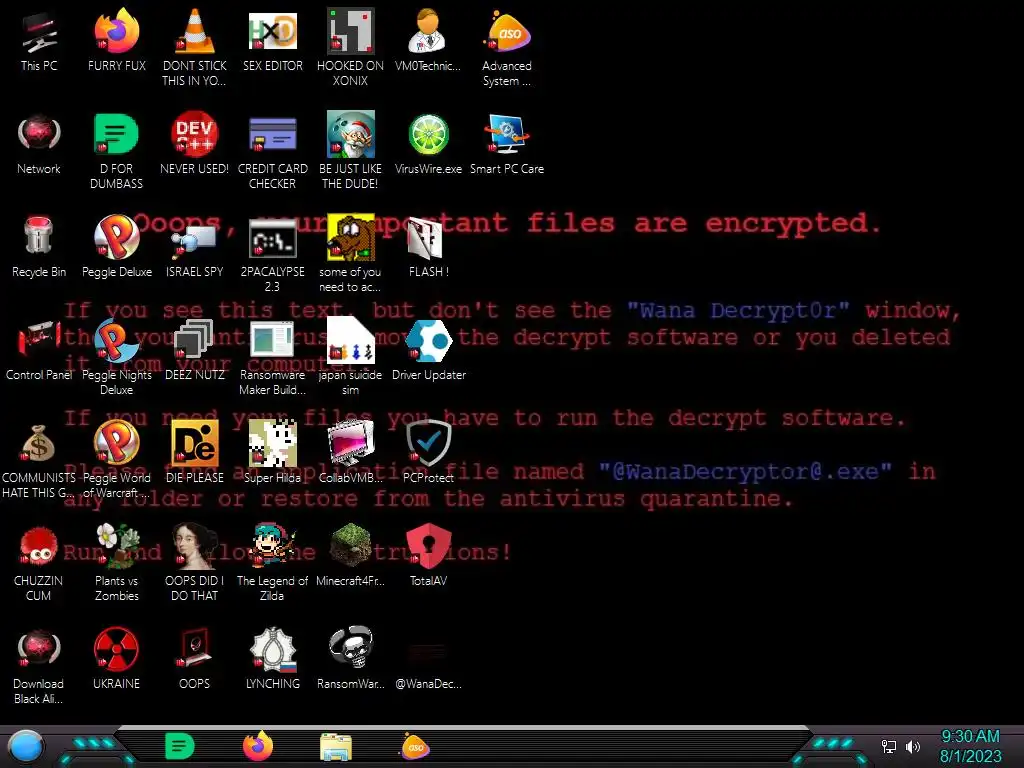Select the Advanced System desktop shortcut
The width and height of the screenshot is (1024, 768).
pyautogui.click(x=507, y=49)
